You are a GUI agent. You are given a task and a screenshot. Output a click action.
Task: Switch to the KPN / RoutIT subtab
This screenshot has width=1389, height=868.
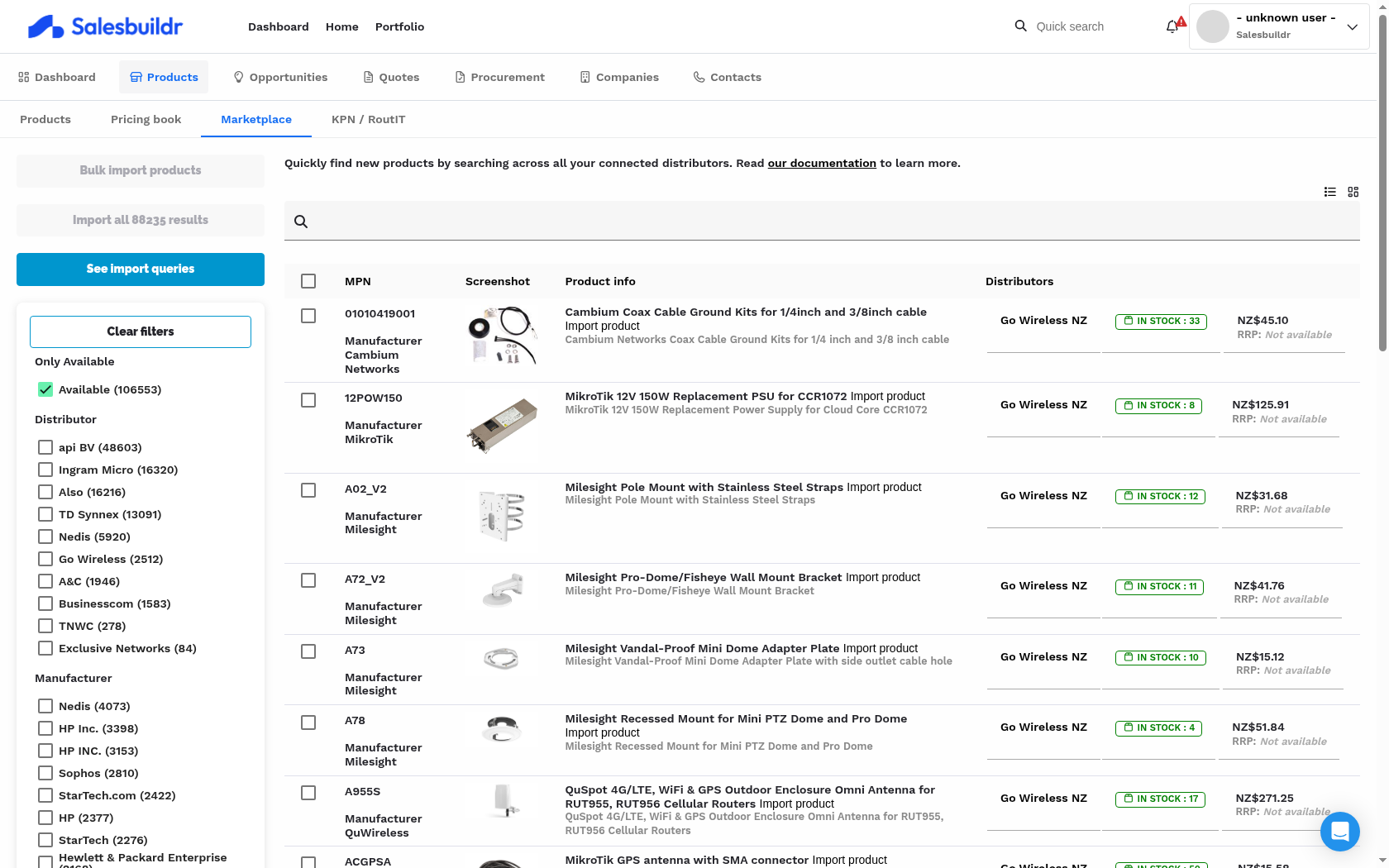[x=369, y=119]
